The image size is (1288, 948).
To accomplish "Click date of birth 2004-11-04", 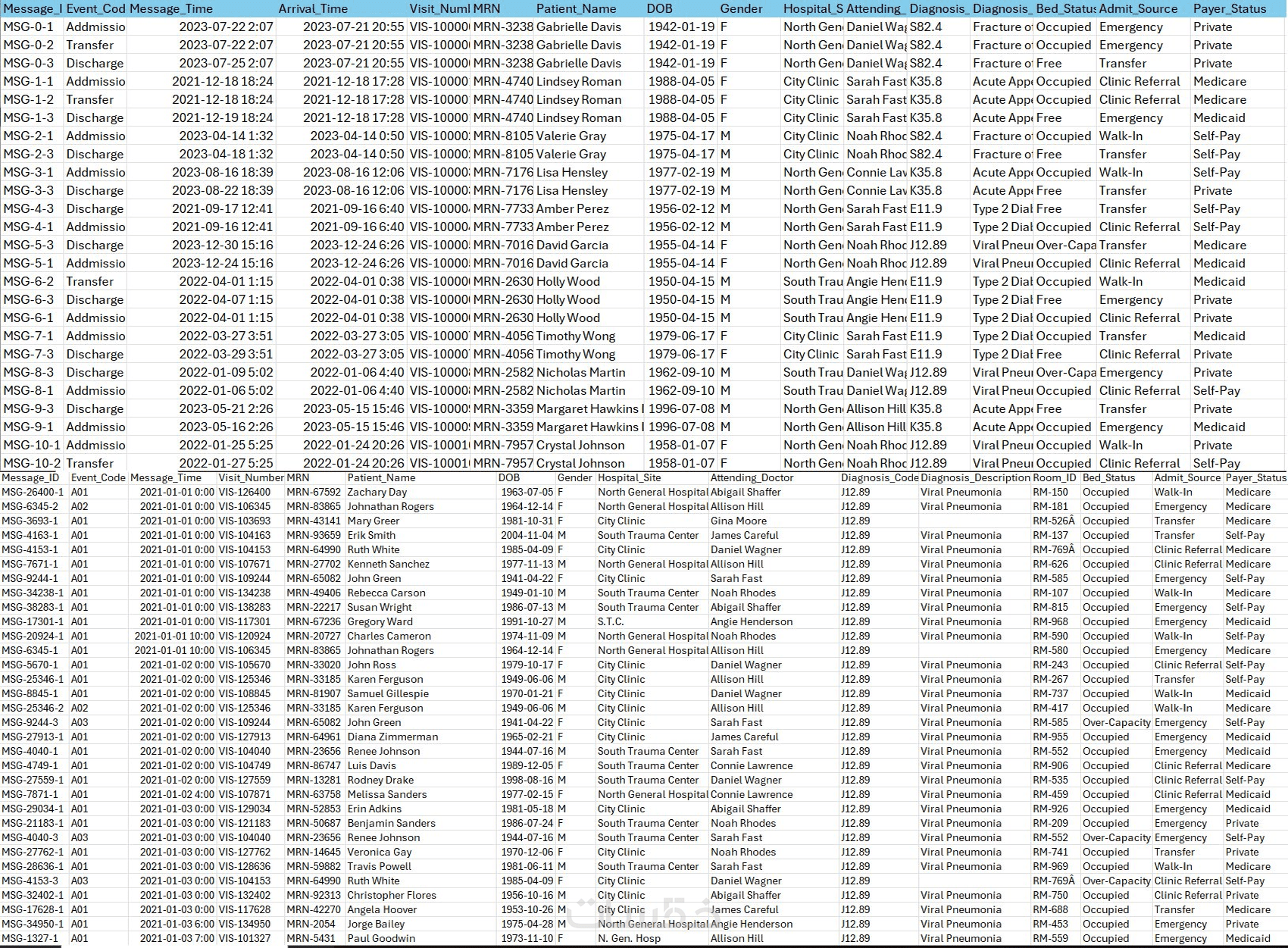I will point(527,535).
